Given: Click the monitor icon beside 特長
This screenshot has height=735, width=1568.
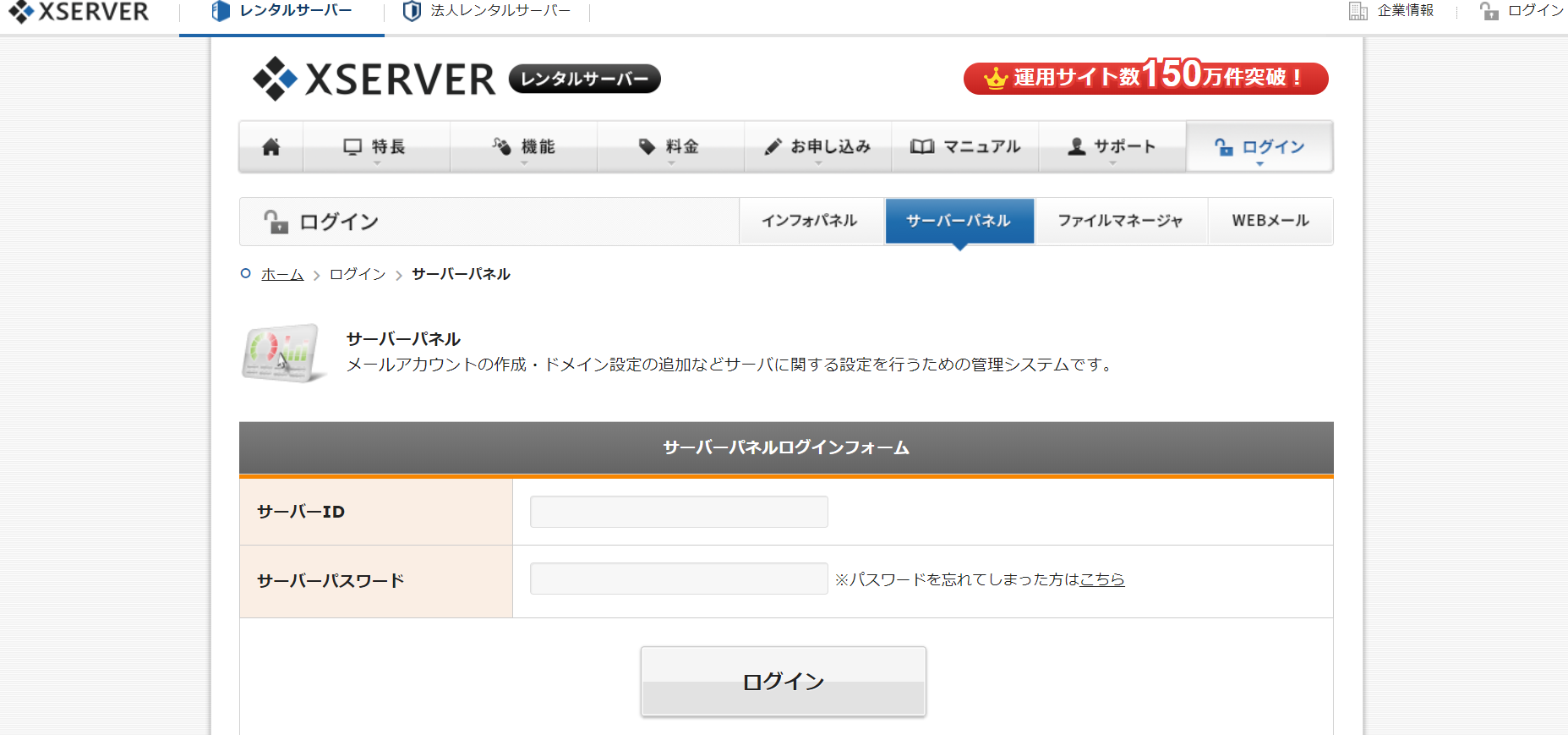Looking at the screenshot, I should click(x=352, y=146).
